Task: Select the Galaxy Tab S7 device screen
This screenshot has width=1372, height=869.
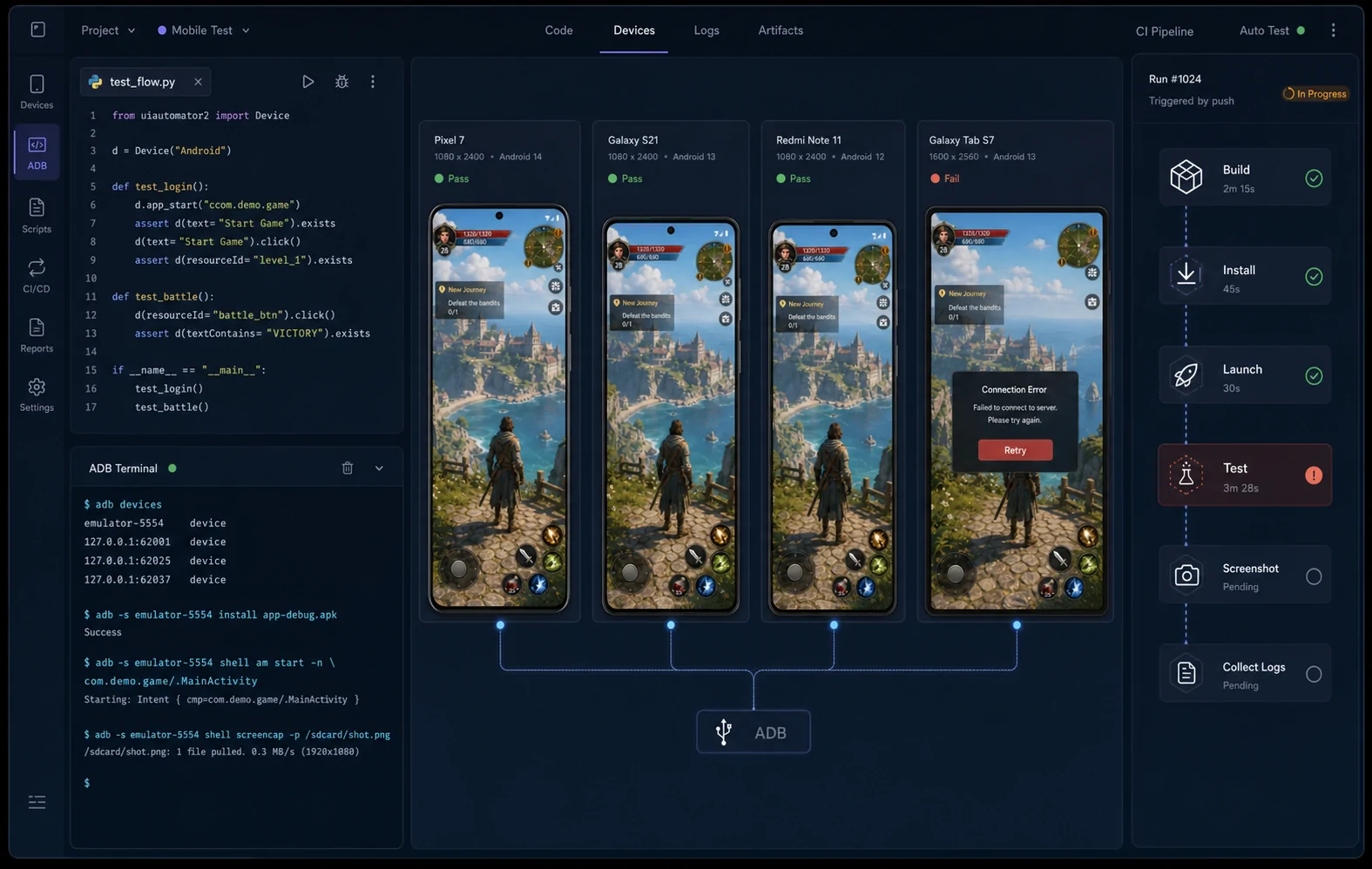Action: pos(1017,411)
